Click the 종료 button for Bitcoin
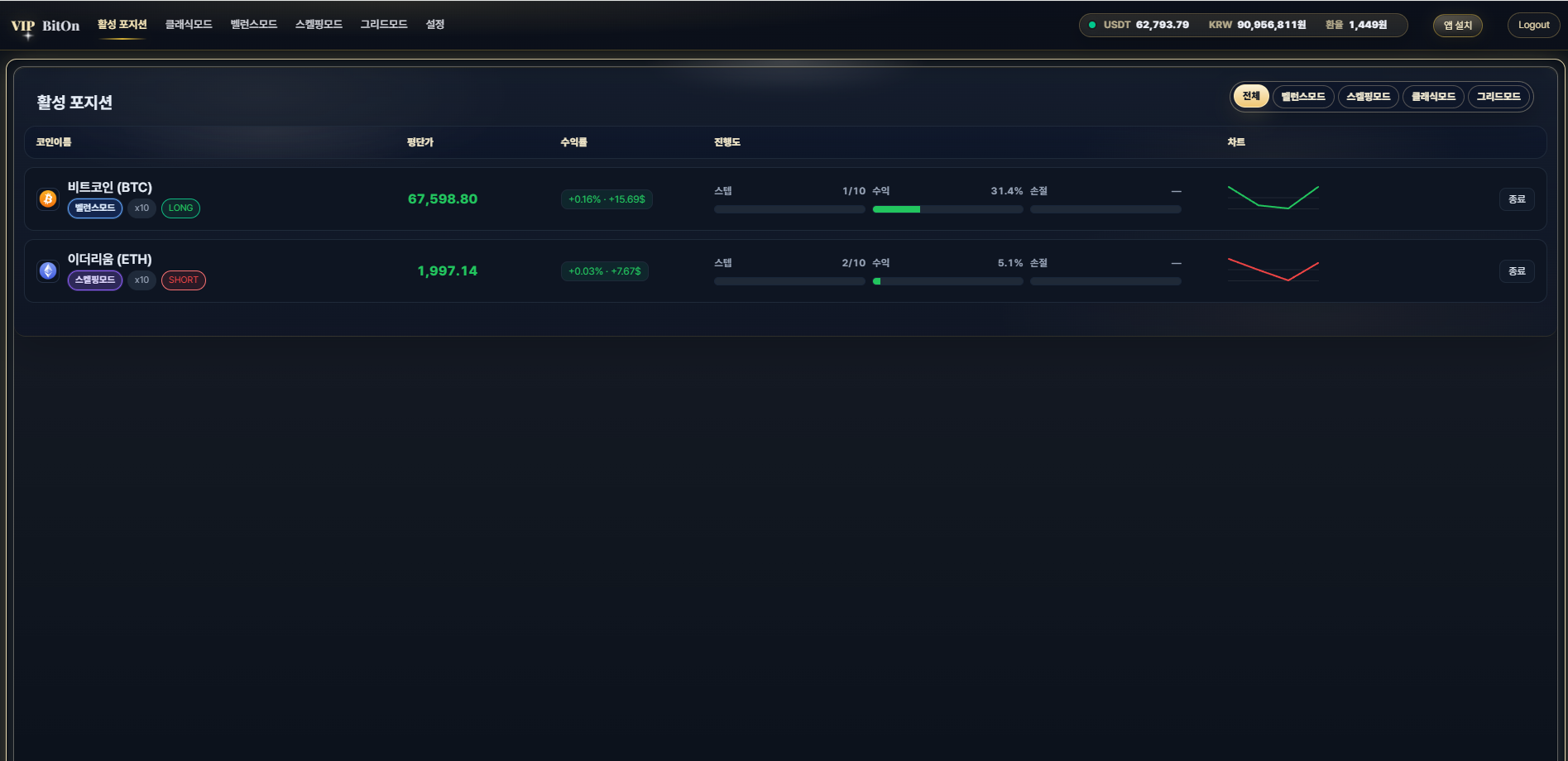This screenshot has height=761, width=1568. [x=1516, y=199]
